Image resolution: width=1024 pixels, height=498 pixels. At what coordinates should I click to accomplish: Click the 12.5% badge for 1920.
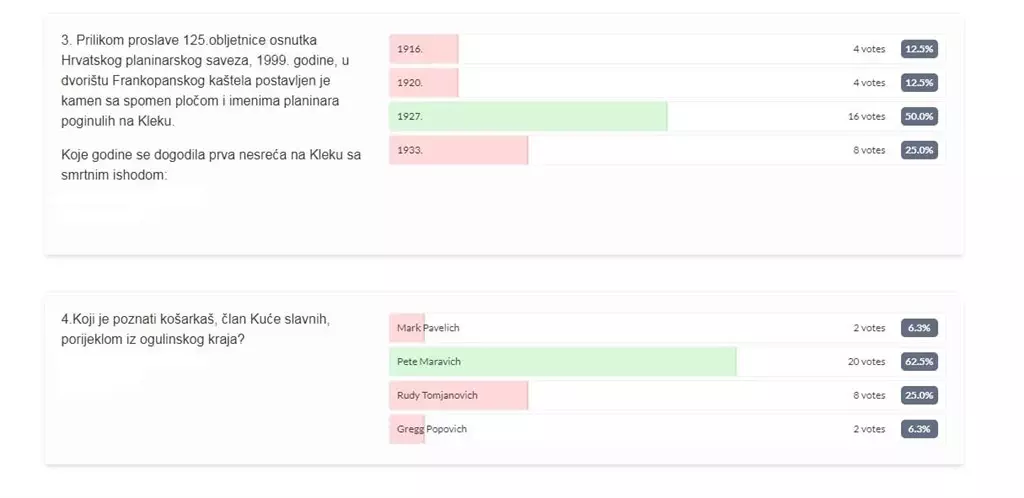tap(919, 83)
